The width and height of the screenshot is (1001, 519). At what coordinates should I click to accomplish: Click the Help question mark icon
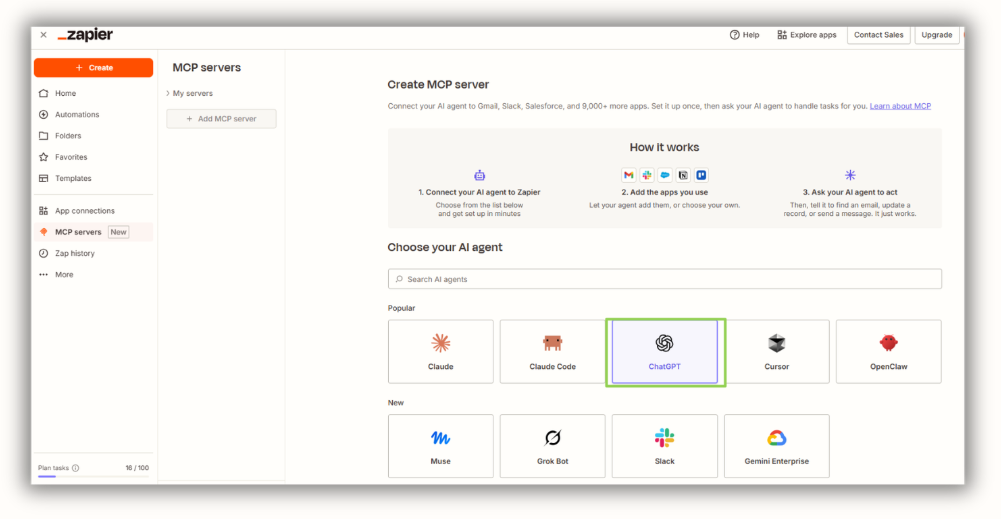pyautogui.click(x=735, y=35)
